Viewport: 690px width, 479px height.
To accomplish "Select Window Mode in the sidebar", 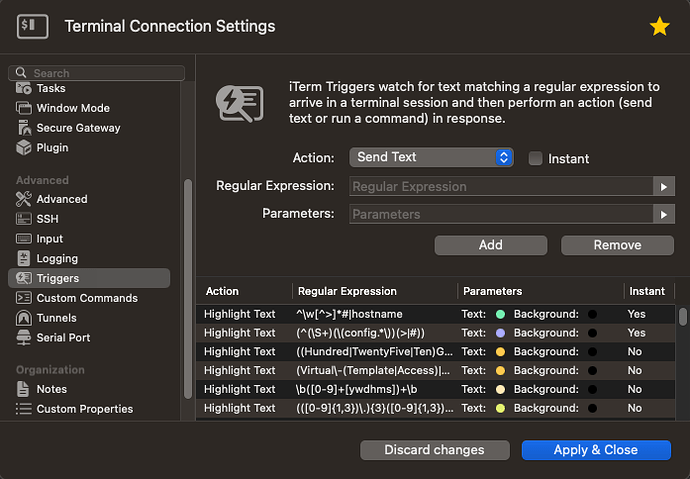I will tap(72, 108).
